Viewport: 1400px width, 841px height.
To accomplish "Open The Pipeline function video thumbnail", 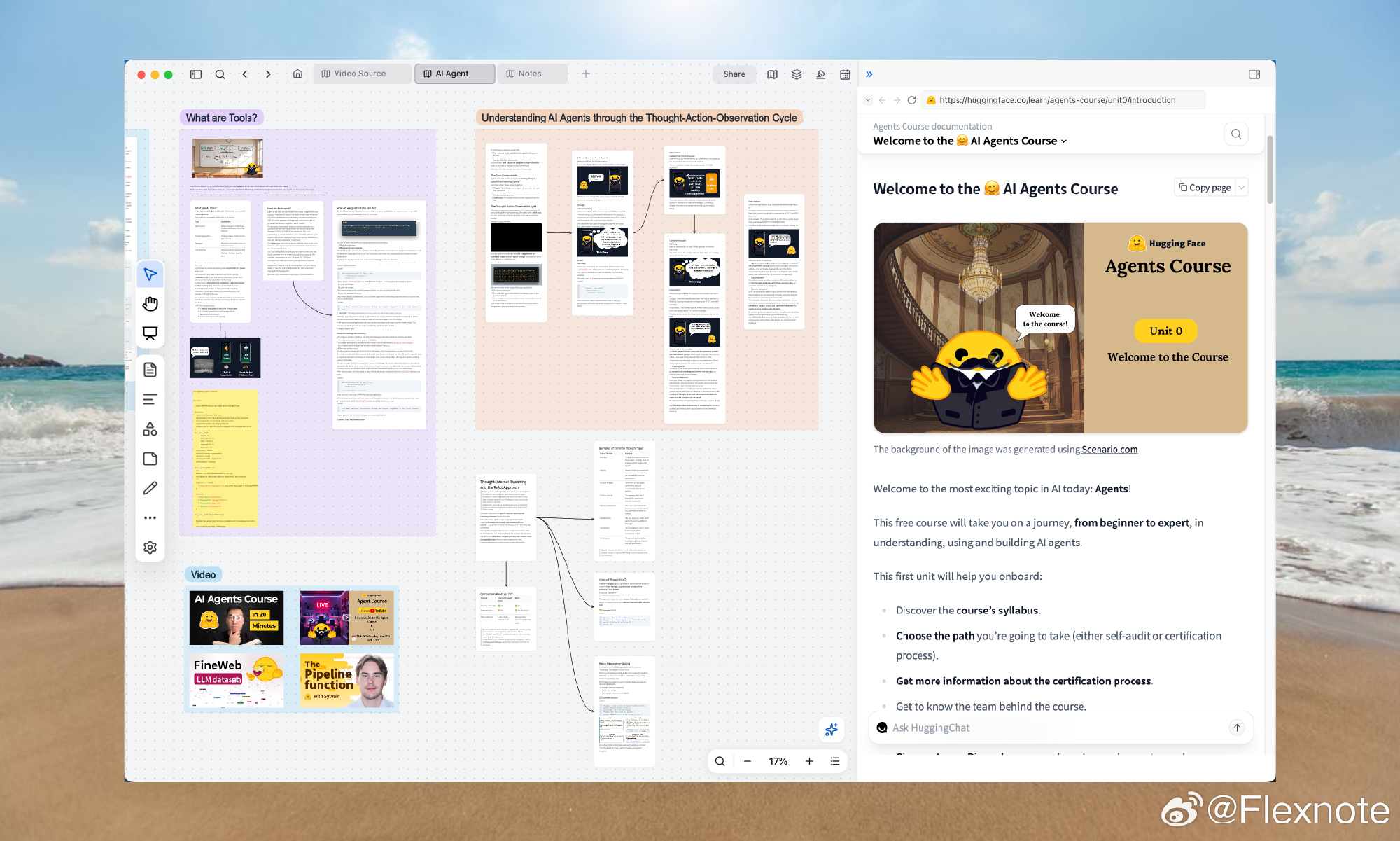I will (x=347, y=681).
